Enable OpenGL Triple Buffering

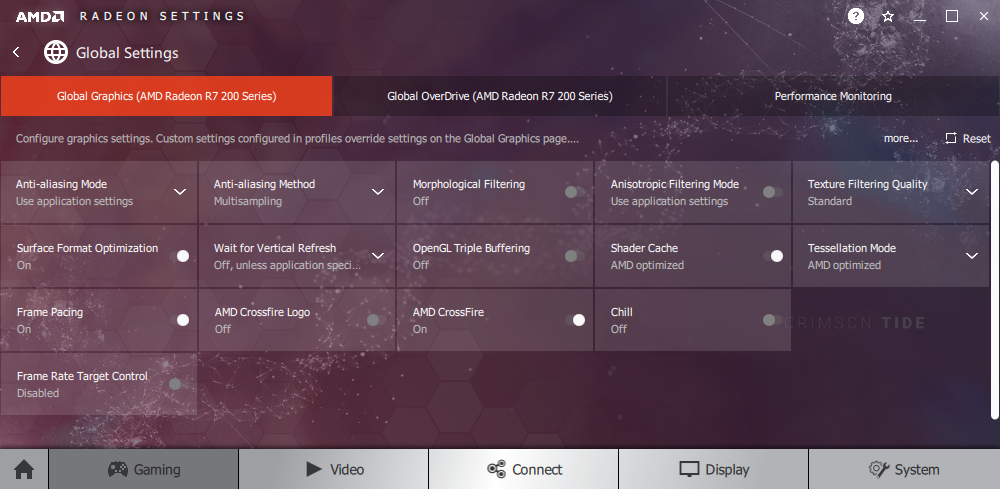tap(574, 256)
